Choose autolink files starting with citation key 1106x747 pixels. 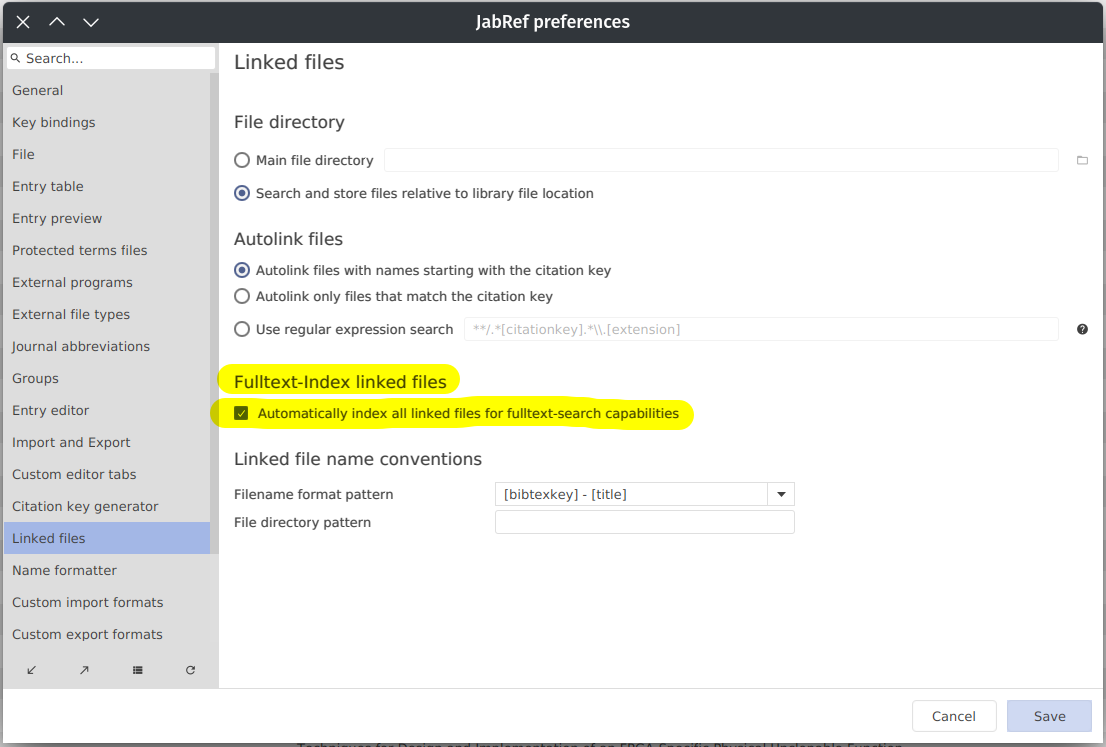(x=242, y=270)
